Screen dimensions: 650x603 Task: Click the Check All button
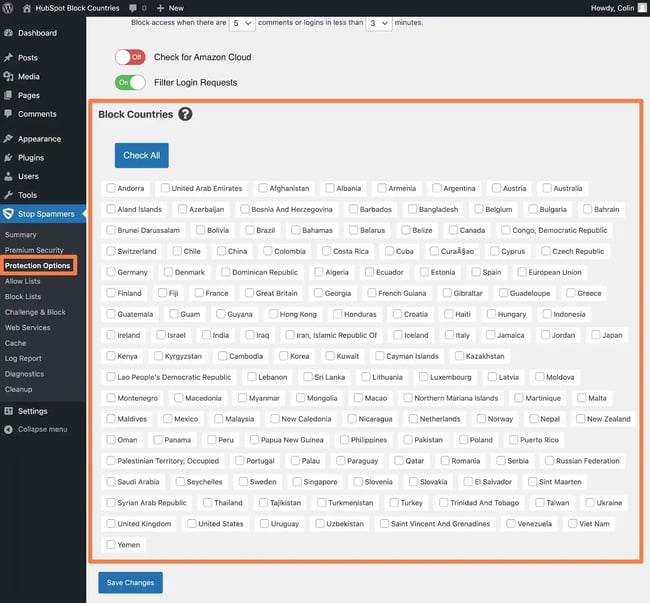(142, 155)
